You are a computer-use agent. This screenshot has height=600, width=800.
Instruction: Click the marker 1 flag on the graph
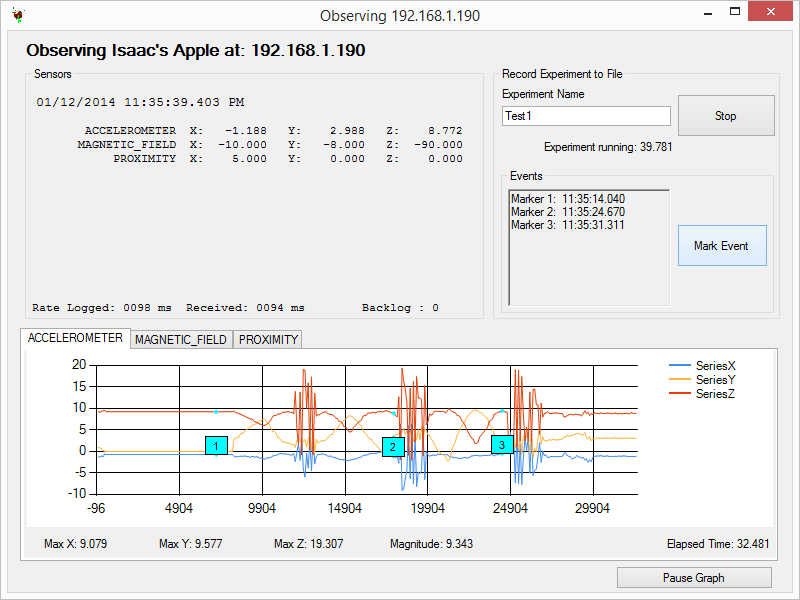click(216, 446)
